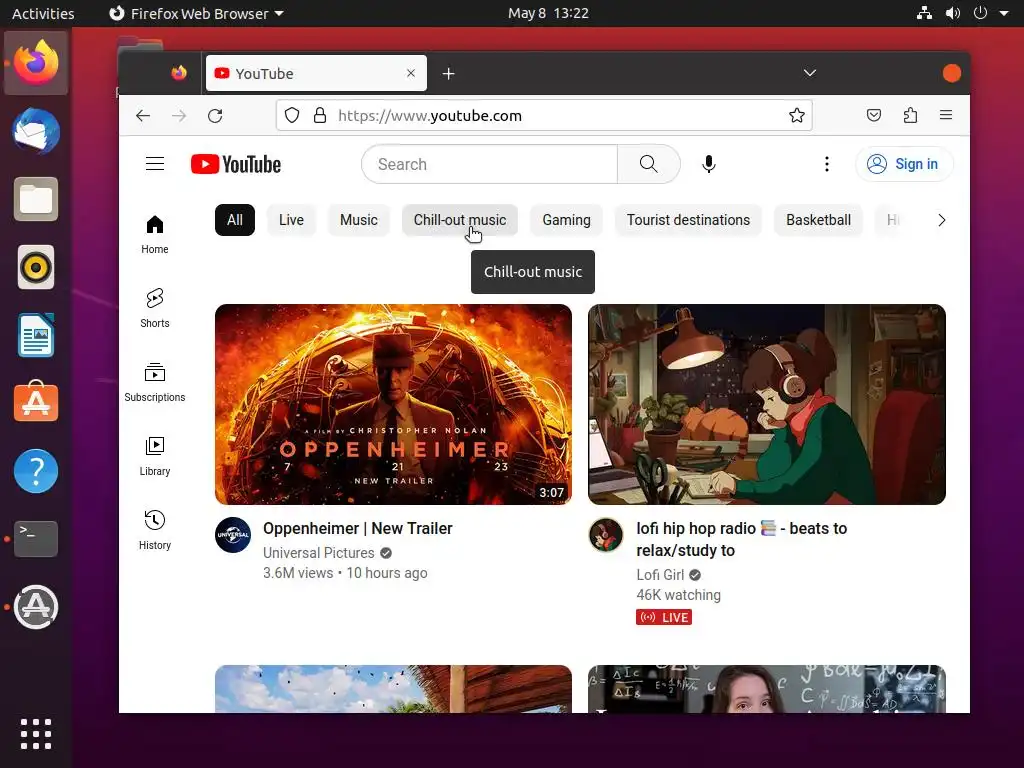Open Help from the dock
The width and height of the screenshot is (1024, 768).
[36, 471]
